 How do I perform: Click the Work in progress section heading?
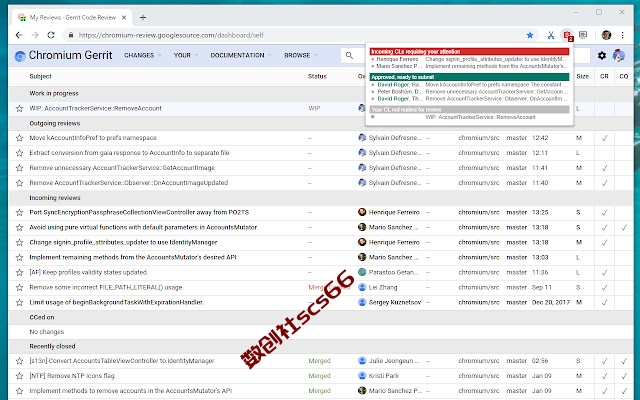point(54,93)
